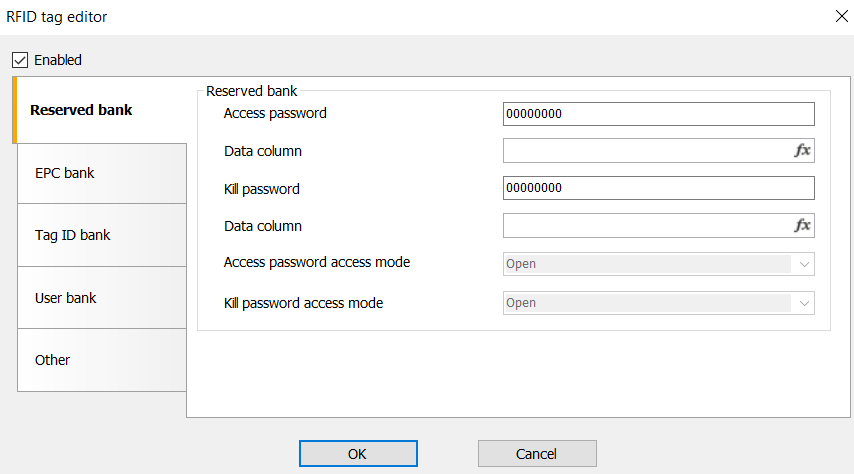This screenshot has width=854, height=474.
Task: Select the Data column field under Access password
Action: pyautogui.click(x=646, y=151)
